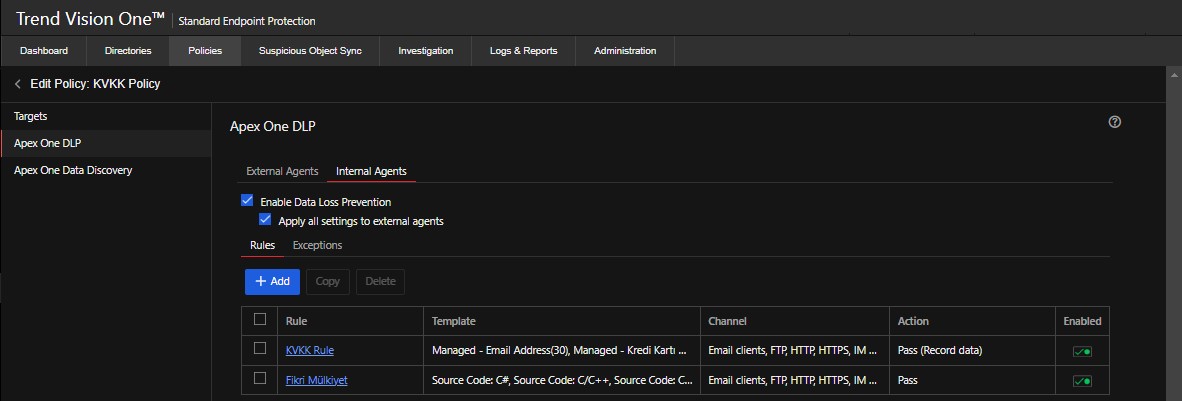The width and height of the screenshot is (1182, 401).
Task: Go back using the Edit Policy arrow
Action: (18, 84)
